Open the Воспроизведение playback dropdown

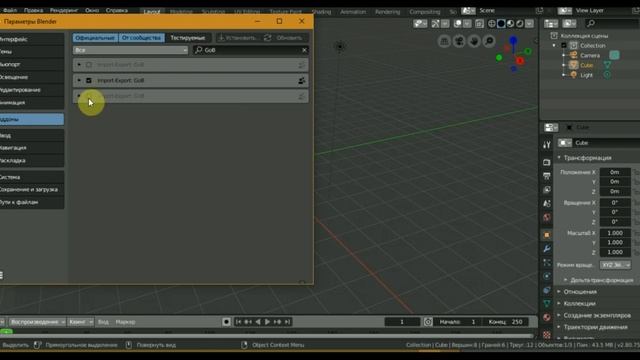(x=37, y=322)
